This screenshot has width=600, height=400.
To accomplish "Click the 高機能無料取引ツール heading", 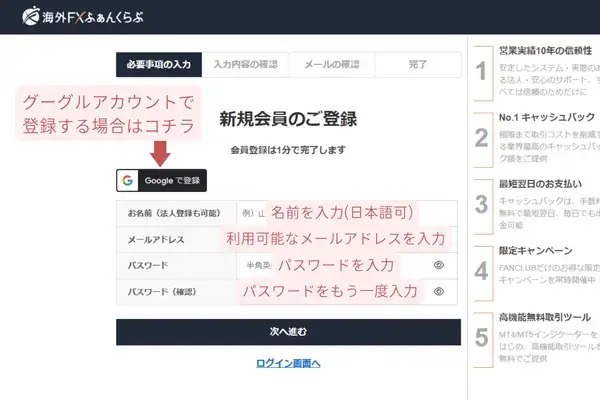I will click(545, 317).
